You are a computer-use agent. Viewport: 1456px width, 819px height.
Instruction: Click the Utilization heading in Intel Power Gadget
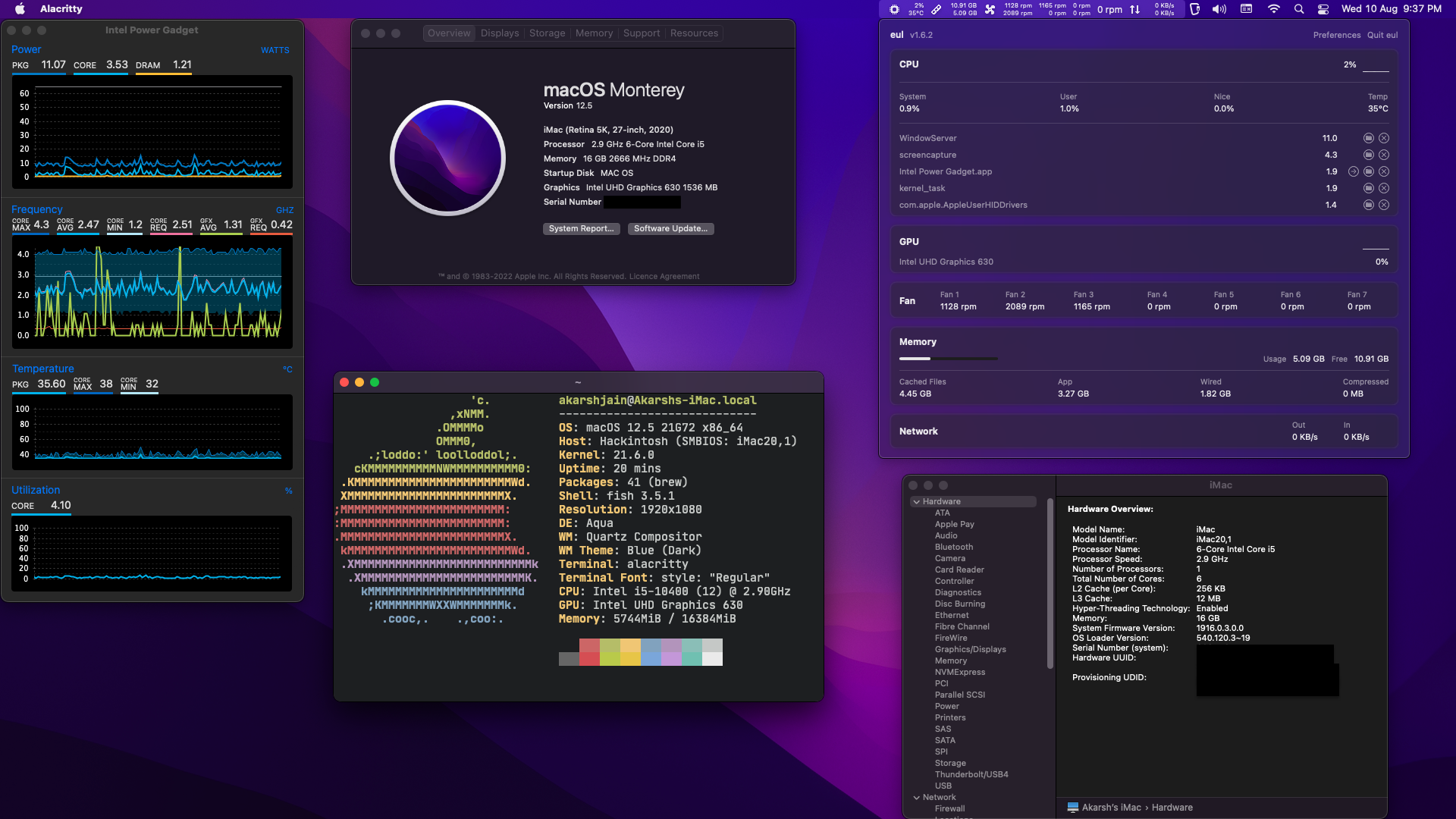[36, 490]
